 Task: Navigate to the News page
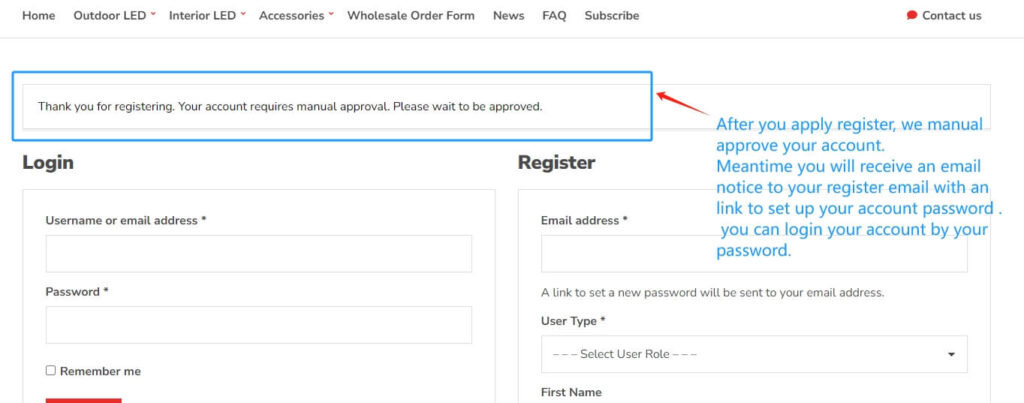(x=508, y=16)
